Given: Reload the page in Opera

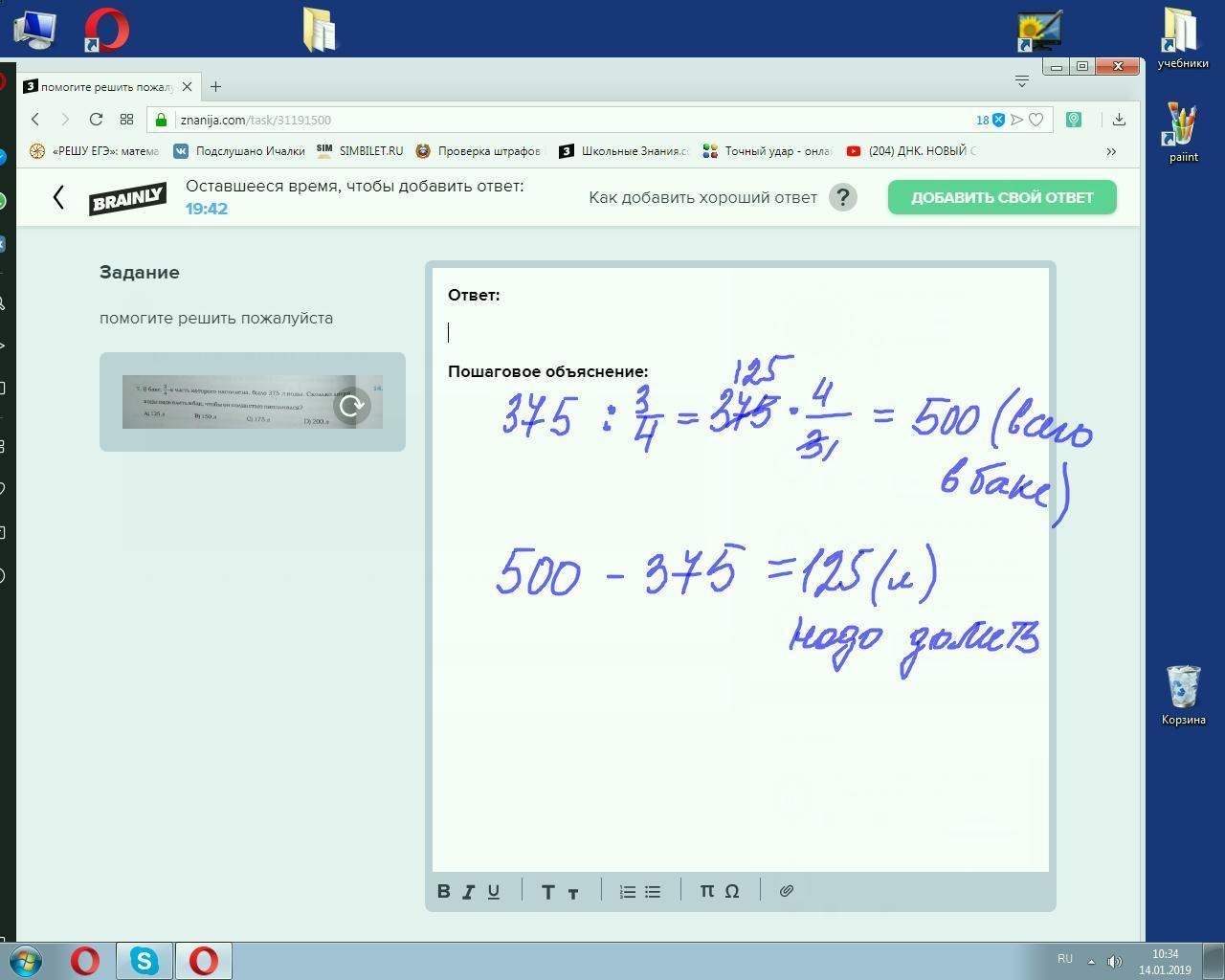Looking at the screenshot, I should pyautogui.click(x=96, y=120).
